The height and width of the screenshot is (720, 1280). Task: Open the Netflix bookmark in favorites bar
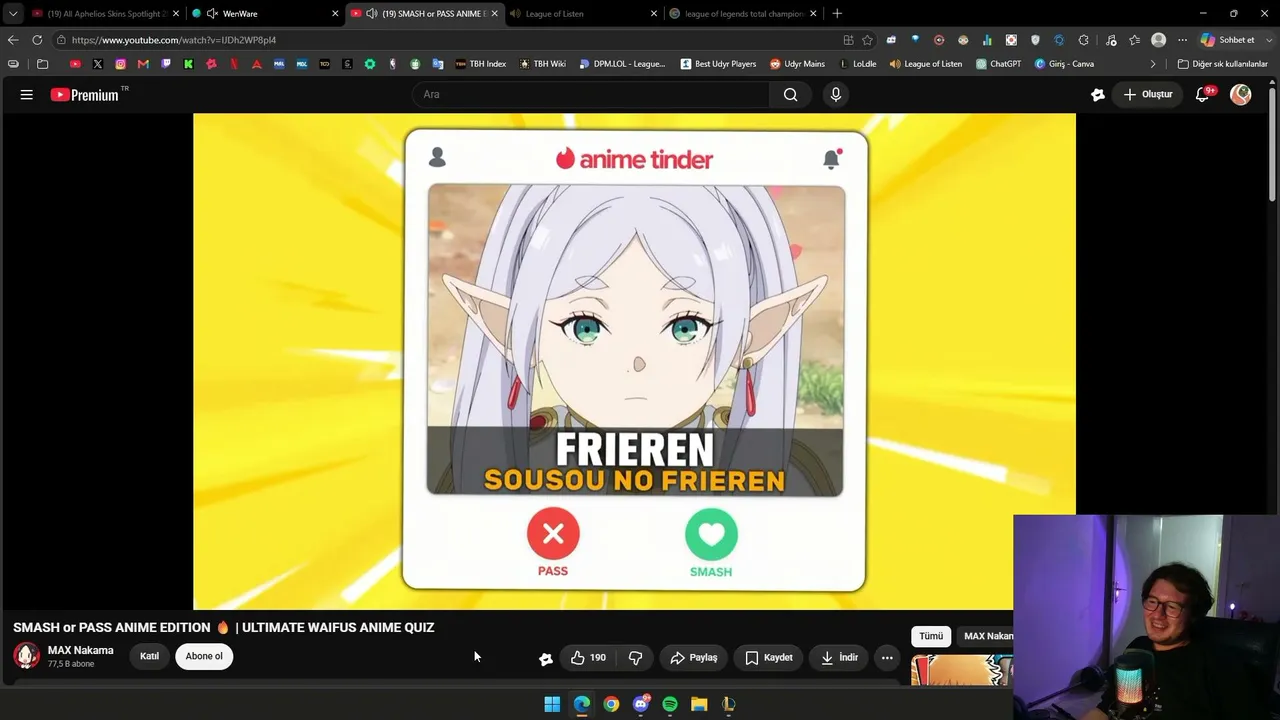tap(234, 64)
